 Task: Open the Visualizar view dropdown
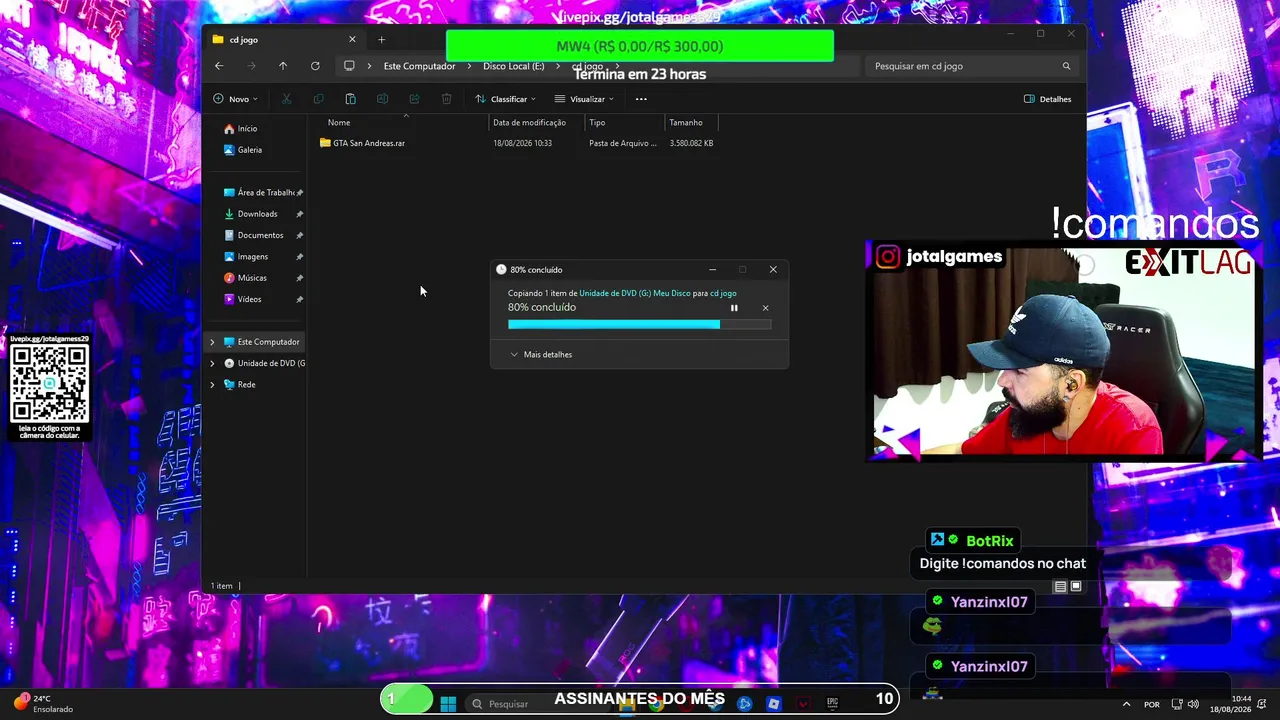[x=584, y=99]
